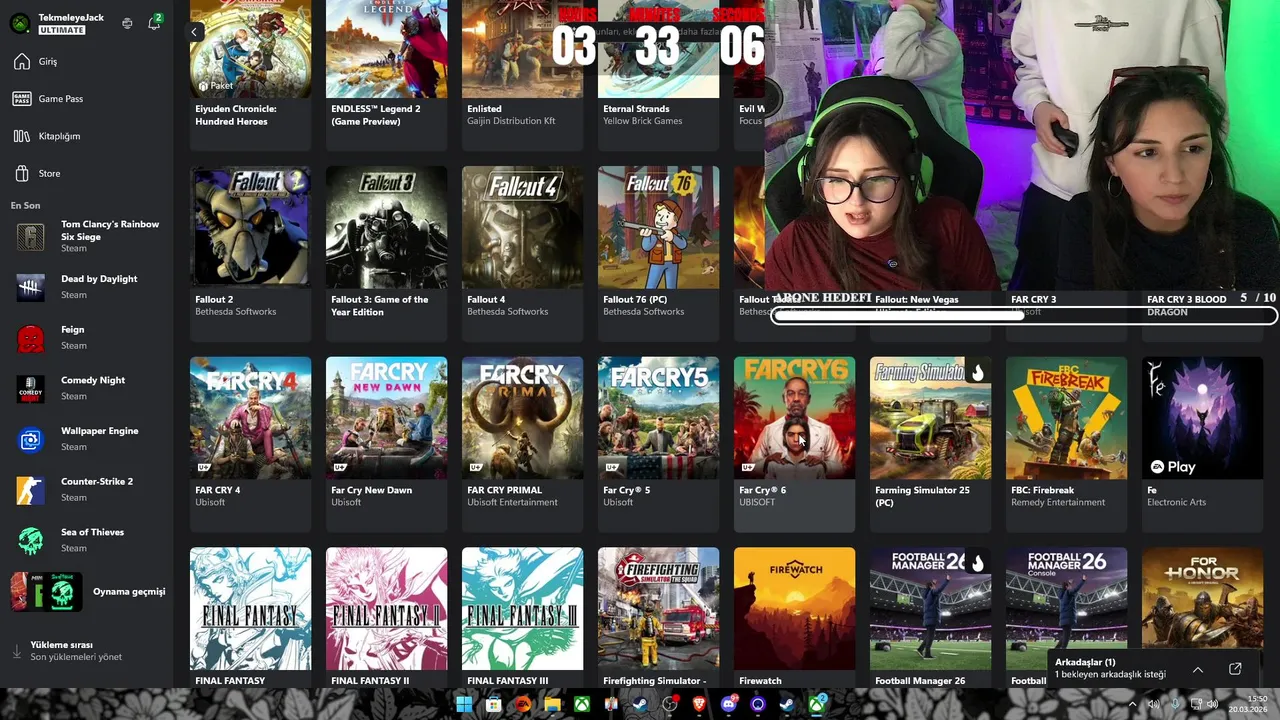Open Farming Simulator 25 (PC) tile
1280x720 pixels.
tap(930, 445)
